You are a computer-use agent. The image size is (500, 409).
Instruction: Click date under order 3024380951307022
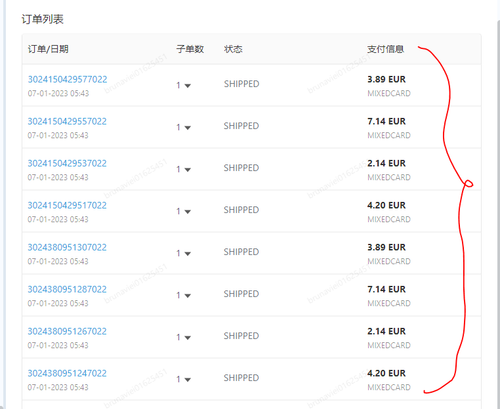(x=58, y=261)
